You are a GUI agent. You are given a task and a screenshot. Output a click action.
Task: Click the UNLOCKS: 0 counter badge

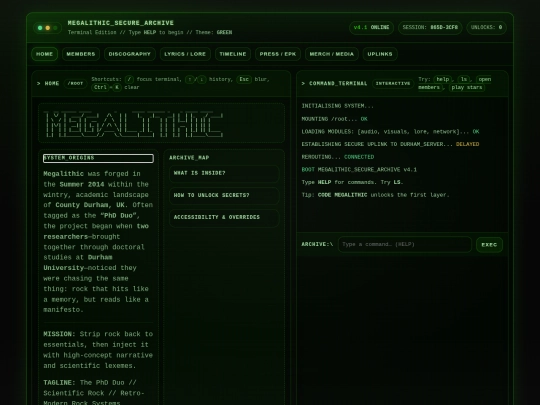point(486,28)
